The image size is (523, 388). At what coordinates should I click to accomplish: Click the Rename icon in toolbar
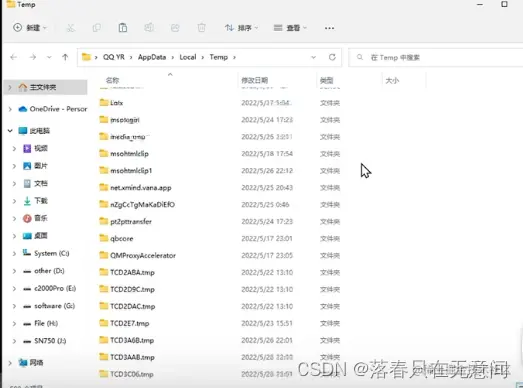coord(149,28)
